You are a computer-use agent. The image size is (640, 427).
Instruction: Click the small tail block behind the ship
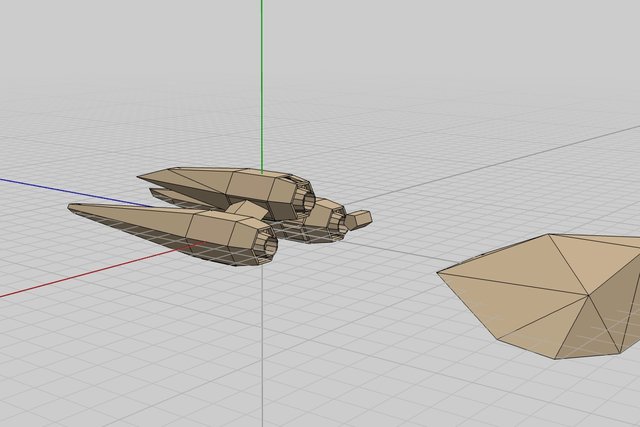[x=358, y=220]
